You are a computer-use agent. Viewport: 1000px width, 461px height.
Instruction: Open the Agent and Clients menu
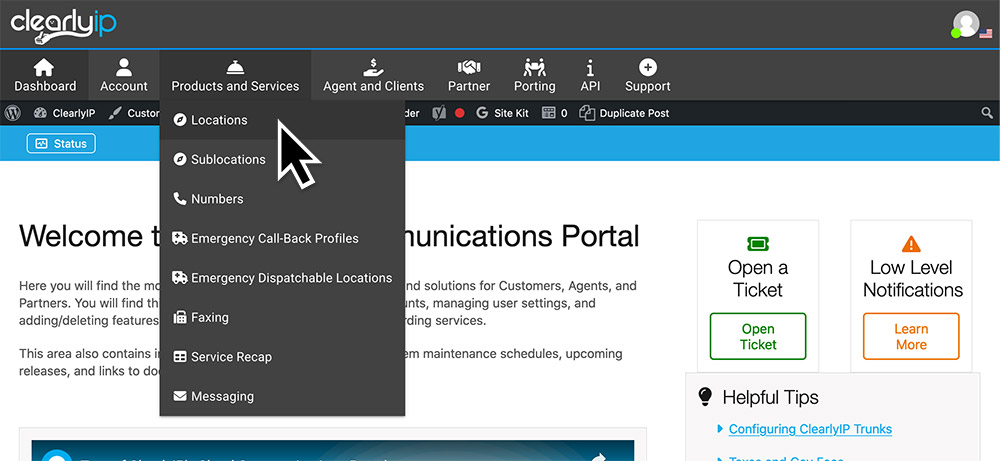(373, 68)
